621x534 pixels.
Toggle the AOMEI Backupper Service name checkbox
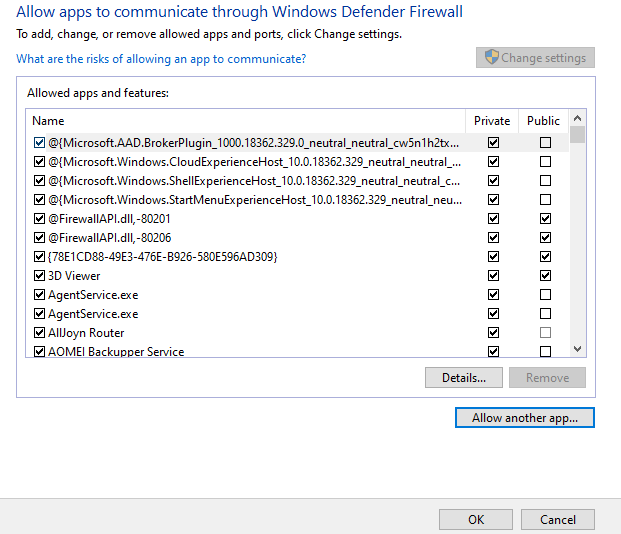(39, 352)
